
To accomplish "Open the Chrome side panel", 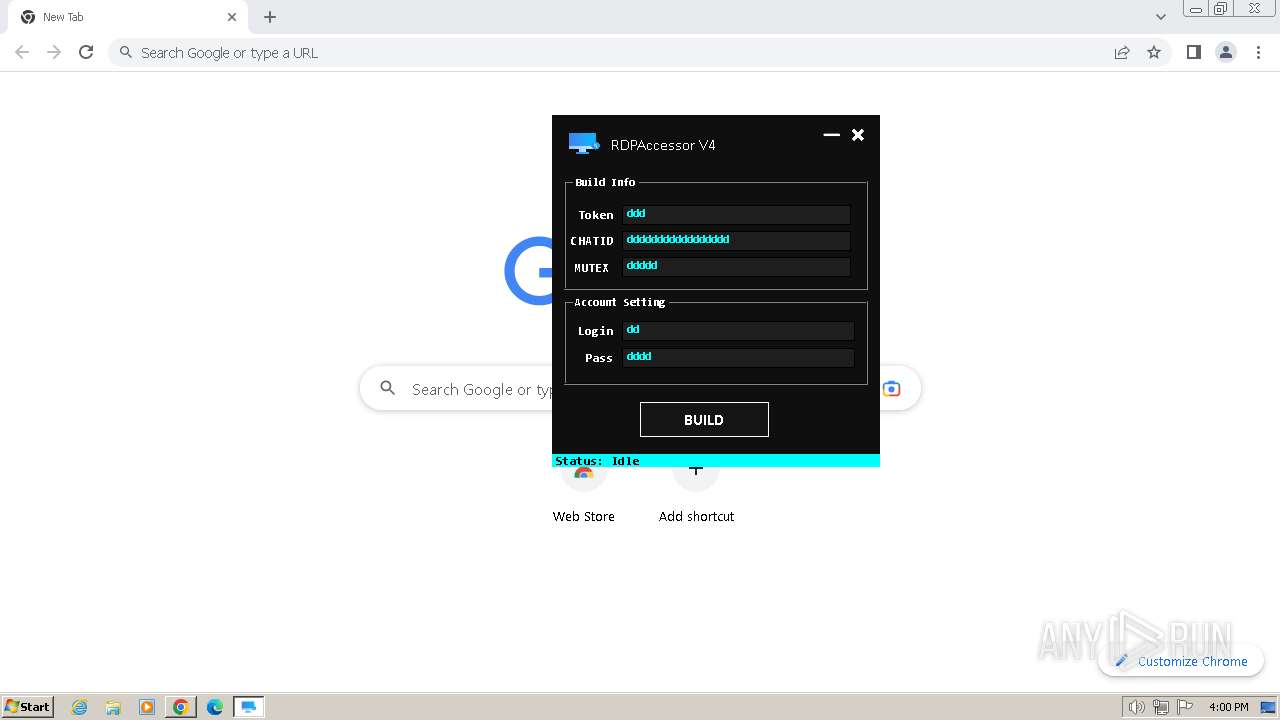I will click(1193, 52).
